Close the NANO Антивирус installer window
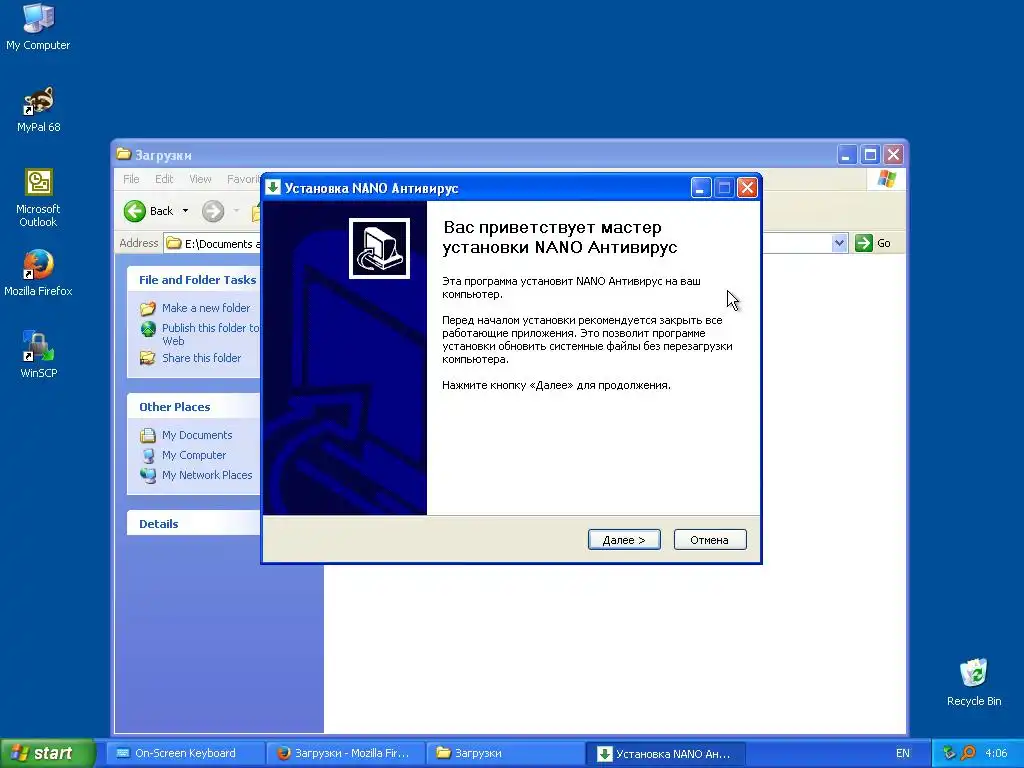This screenshot has width=1024, height=768. pos(747,188)
